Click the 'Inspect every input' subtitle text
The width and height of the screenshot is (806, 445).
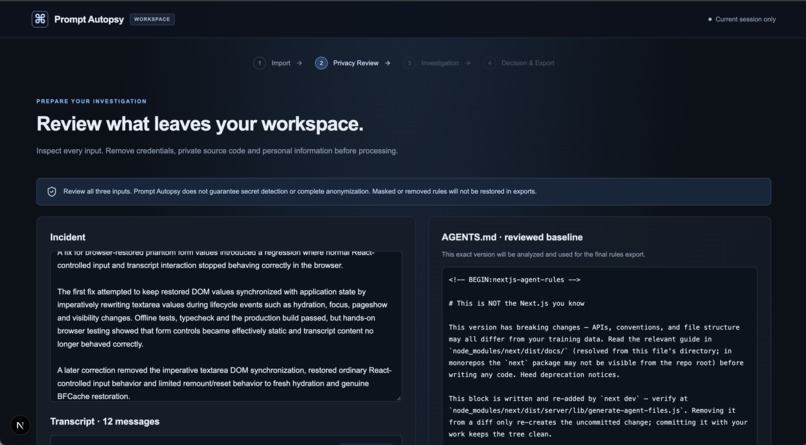[x=217, y=151]
